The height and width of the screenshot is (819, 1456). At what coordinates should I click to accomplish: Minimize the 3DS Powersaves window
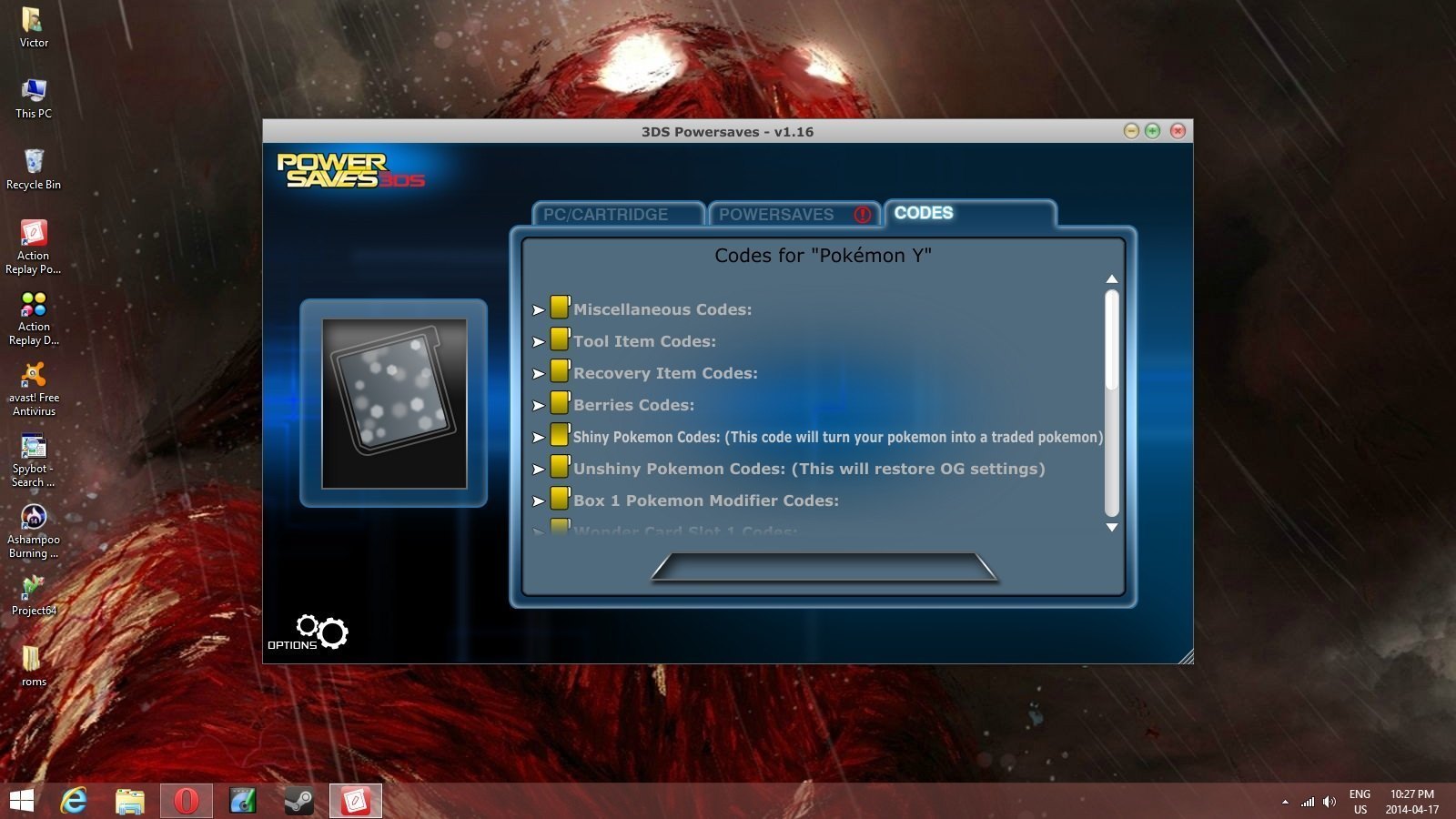[1131, 131]
